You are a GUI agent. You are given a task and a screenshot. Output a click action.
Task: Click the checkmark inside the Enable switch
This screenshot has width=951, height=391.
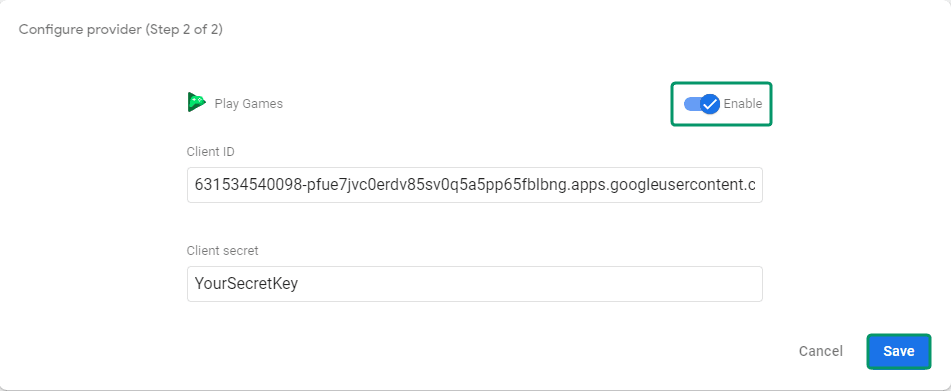tap(710, 104)
